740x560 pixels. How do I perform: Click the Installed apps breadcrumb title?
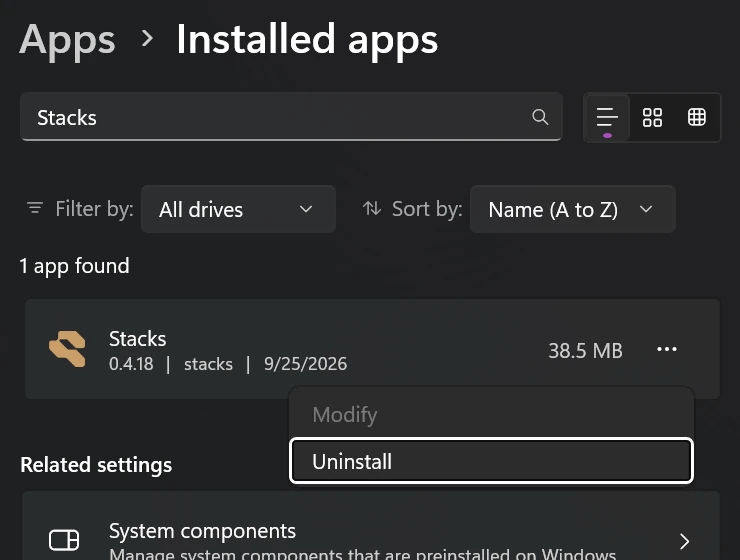pyautogui.click(x=307, y=40)
